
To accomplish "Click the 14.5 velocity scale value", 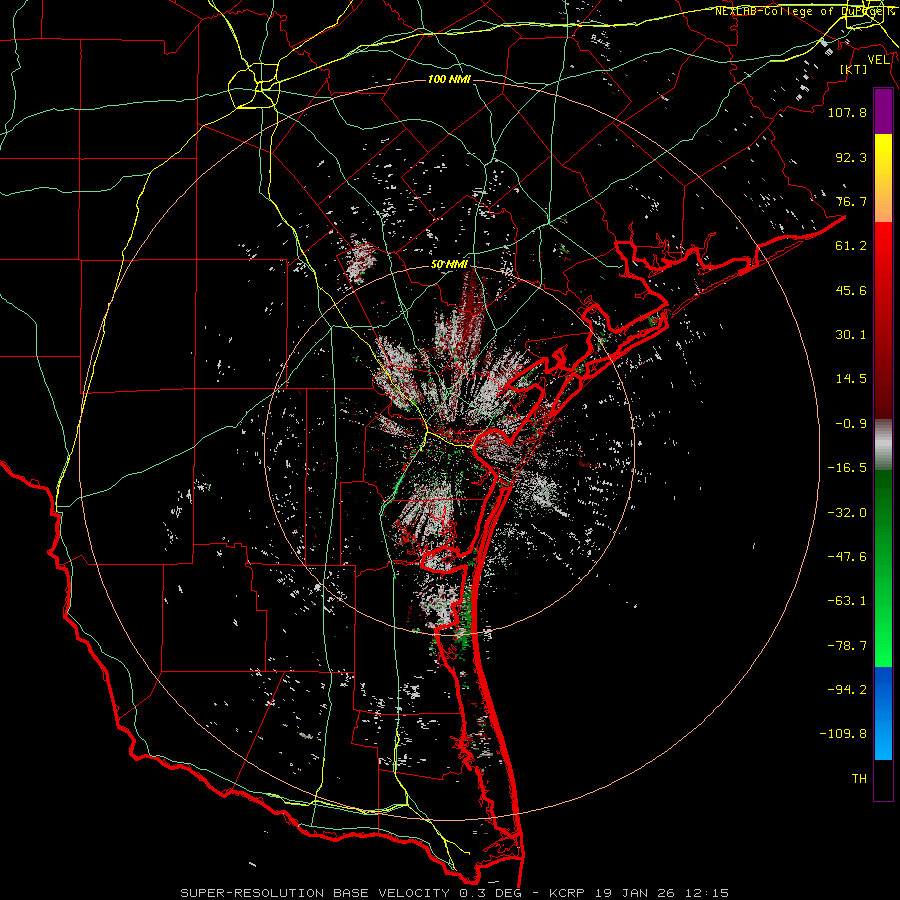I will coord(851,379).
